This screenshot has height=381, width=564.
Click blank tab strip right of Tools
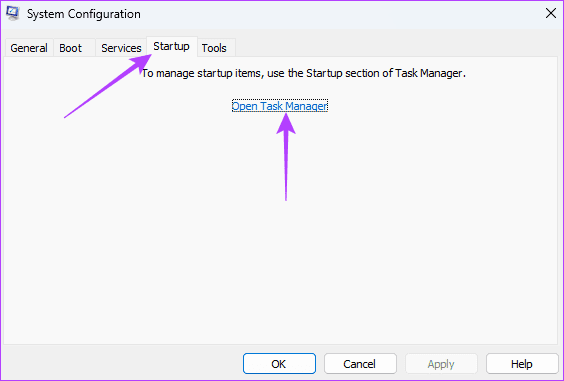[x=396, y=47]
